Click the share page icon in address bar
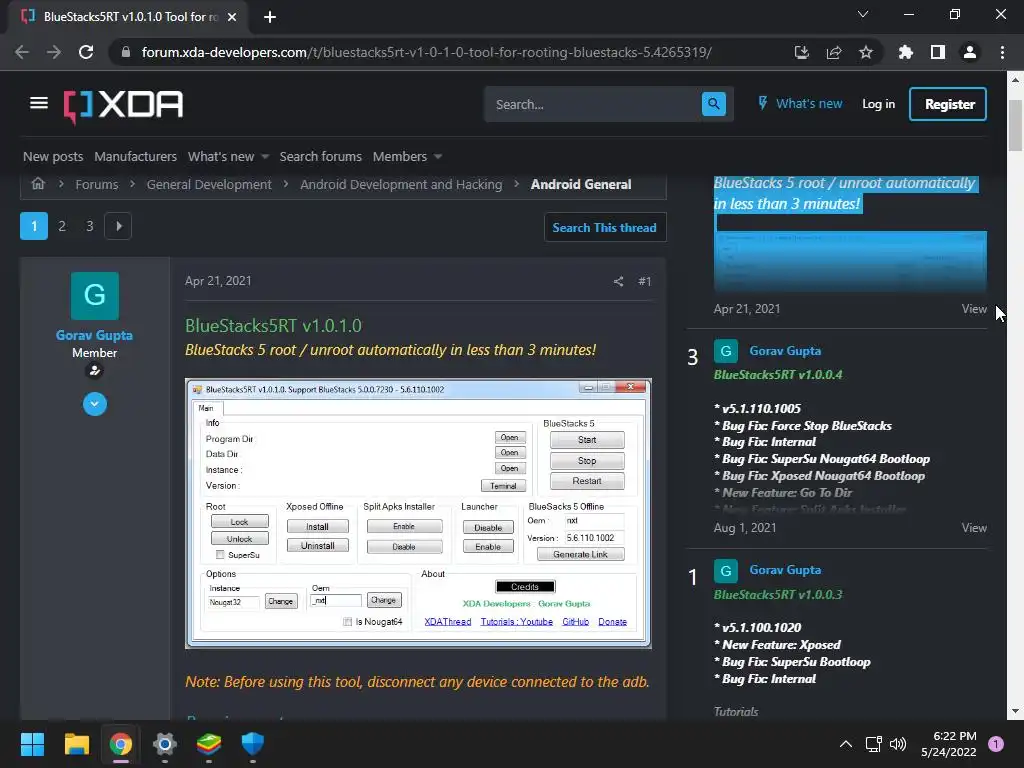This screenshot has width=1024, height=768. click(x=834, y=52)
